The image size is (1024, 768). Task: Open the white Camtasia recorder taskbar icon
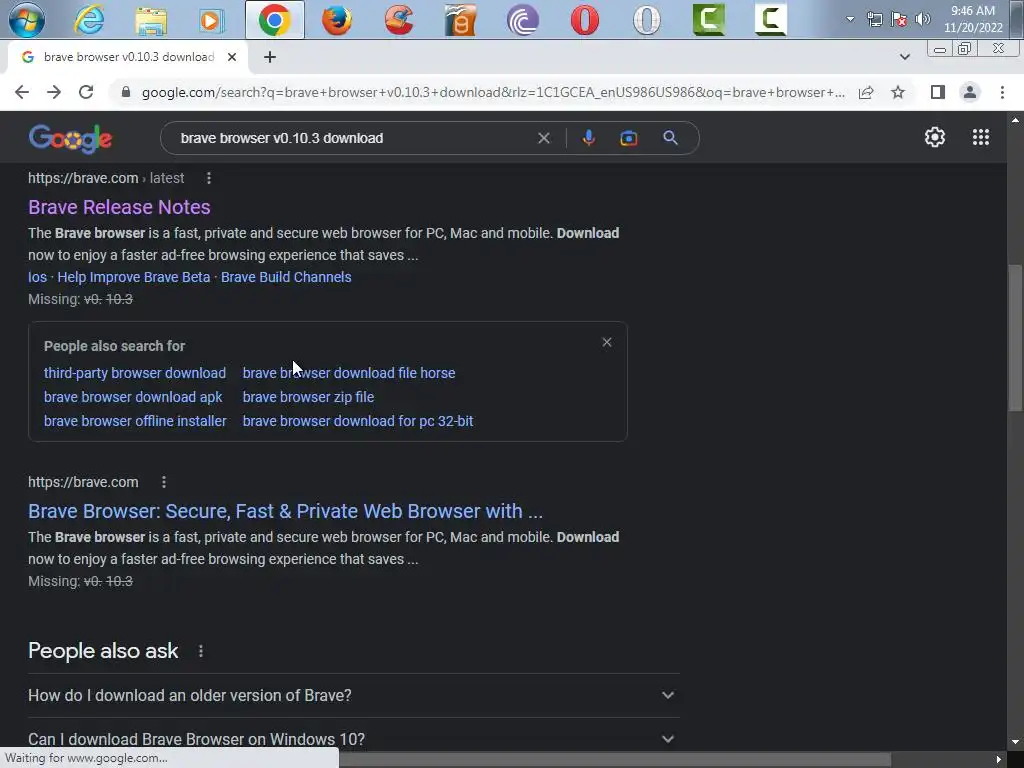pyautogui.click(x=771, y=20)
